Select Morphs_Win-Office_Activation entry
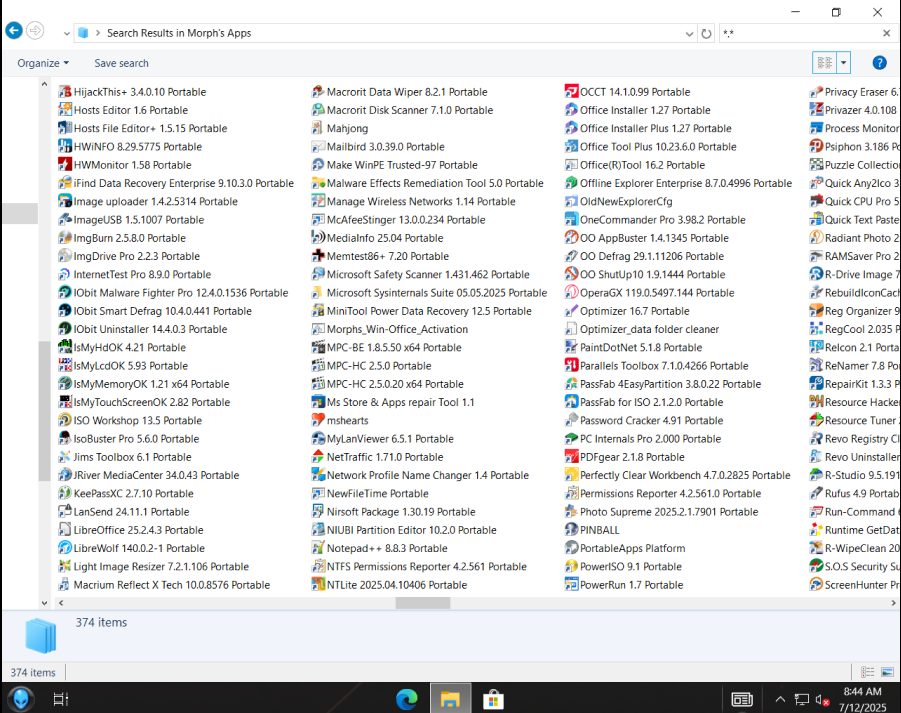The height and width of the screenshot is (713, 901). tap(390, 329)
